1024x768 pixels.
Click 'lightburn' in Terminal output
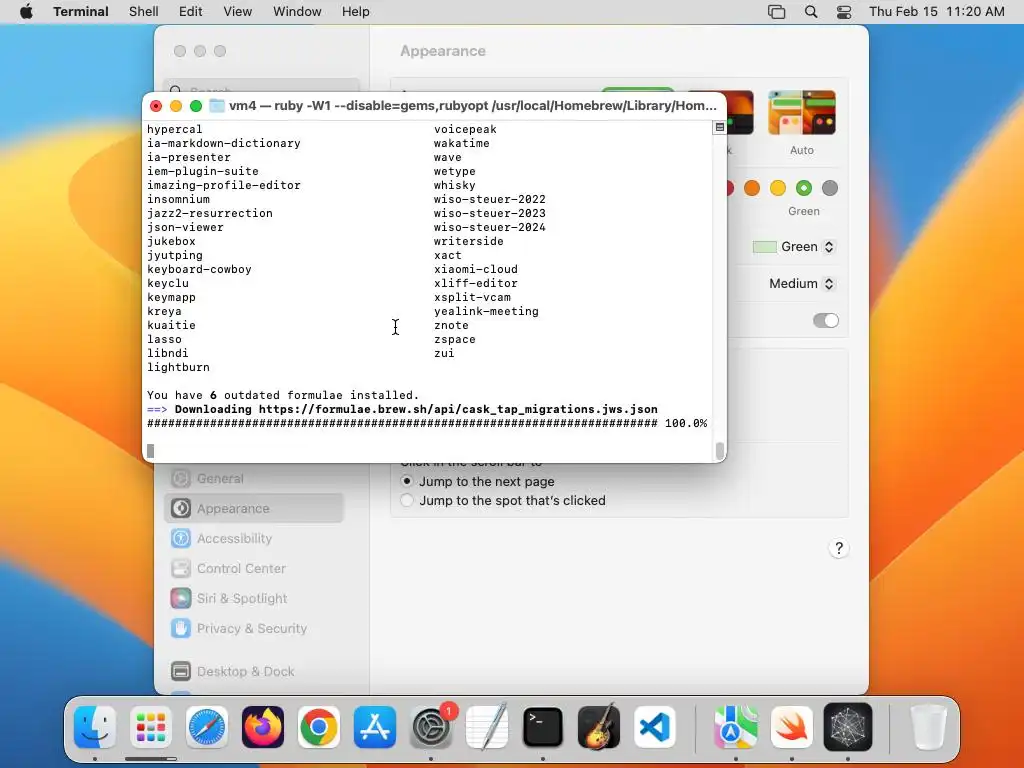(178, 367)
